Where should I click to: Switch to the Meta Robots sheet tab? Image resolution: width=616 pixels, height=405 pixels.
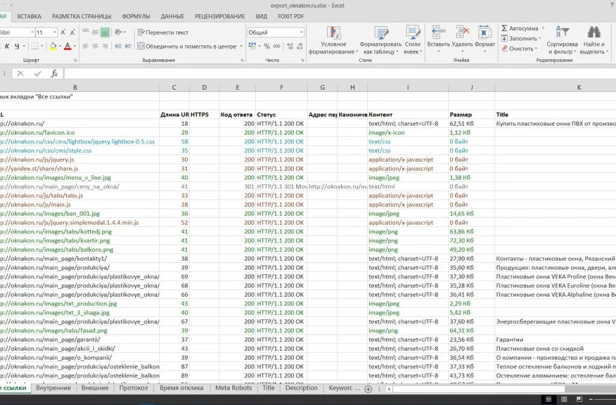233,388
